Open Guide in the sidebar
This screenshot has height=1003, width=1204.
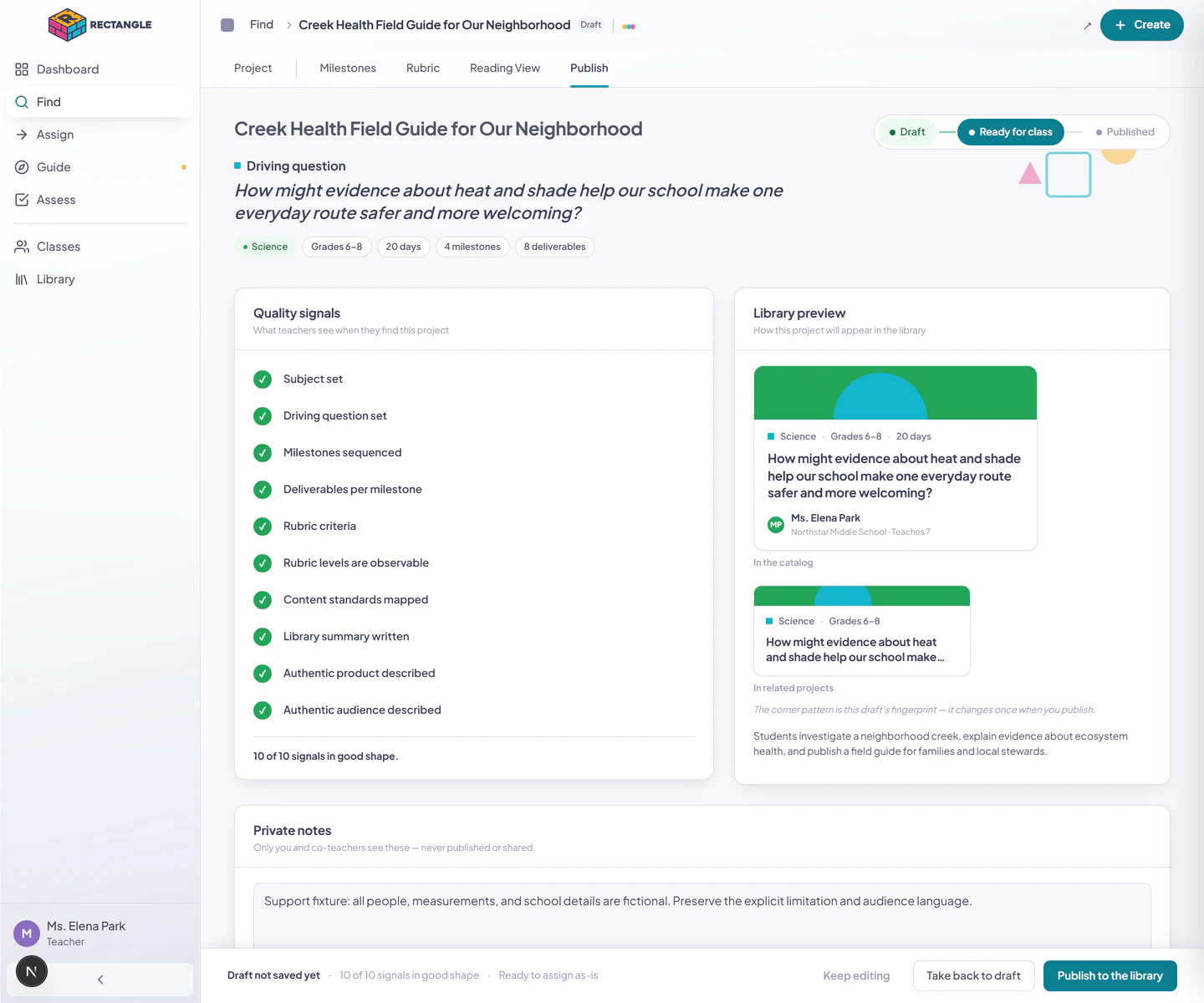click(100, 167)
